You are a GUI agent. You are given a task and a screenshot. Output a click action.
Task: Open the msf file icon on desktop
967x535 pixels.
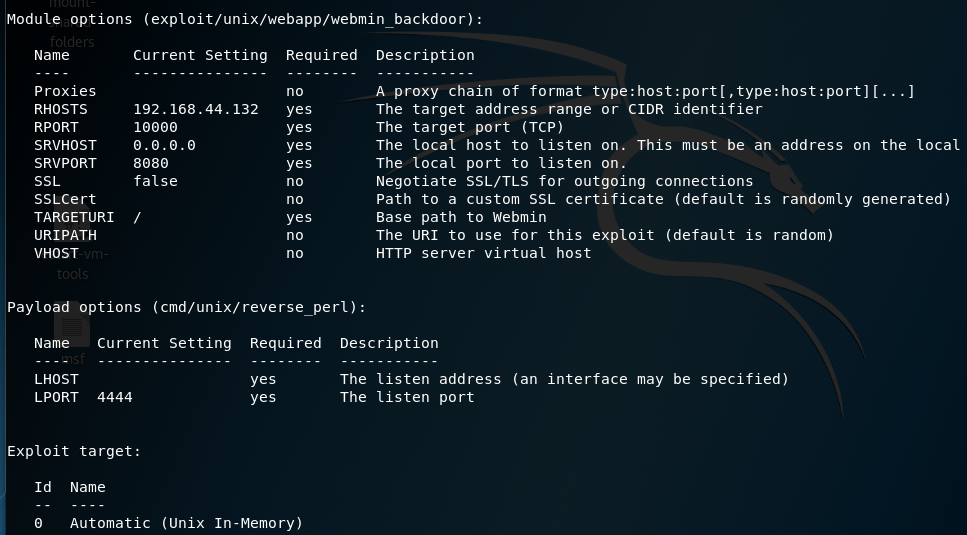tap(72, 325)
